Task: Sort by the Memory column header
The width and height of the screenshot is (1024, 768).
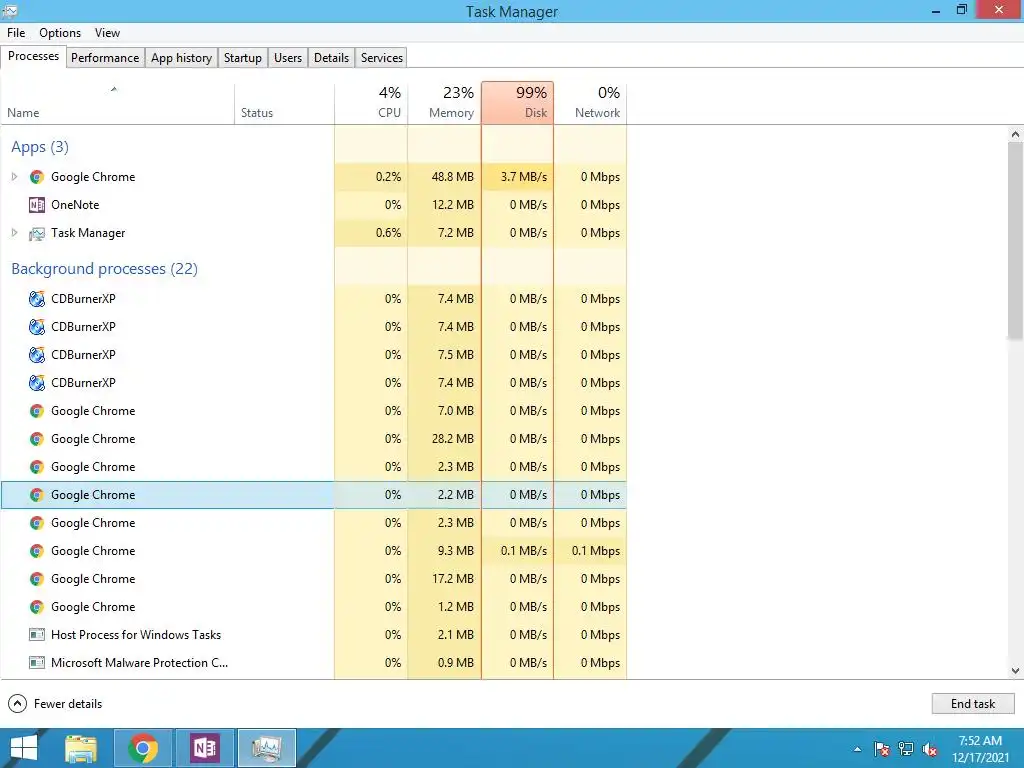Action: (x=444, y=103)
